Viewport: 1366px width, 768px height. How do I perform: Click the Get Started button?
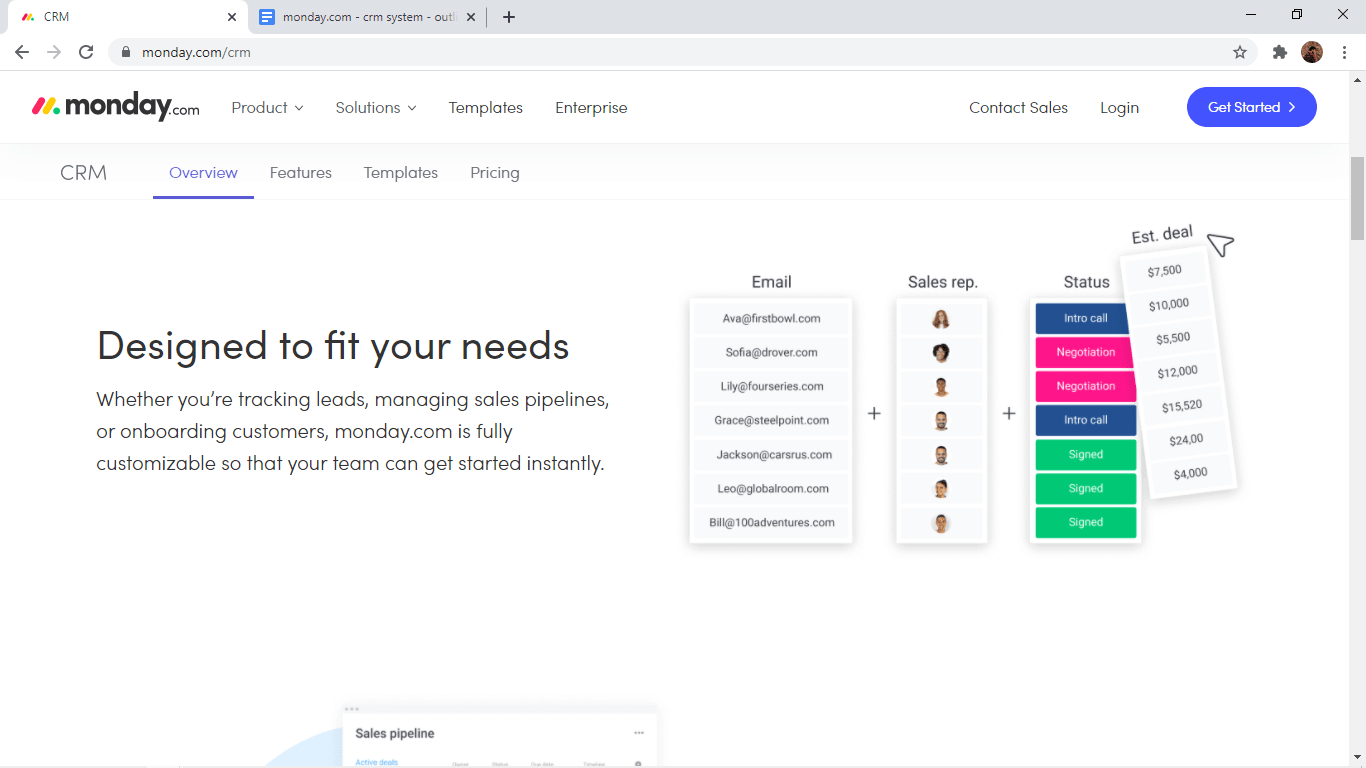tap(1251, 107)
